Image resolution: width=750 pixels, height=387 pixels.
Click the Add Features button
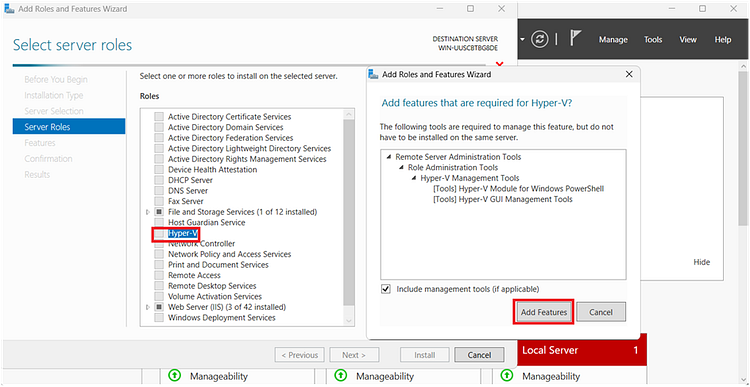[x=544, y=312]
